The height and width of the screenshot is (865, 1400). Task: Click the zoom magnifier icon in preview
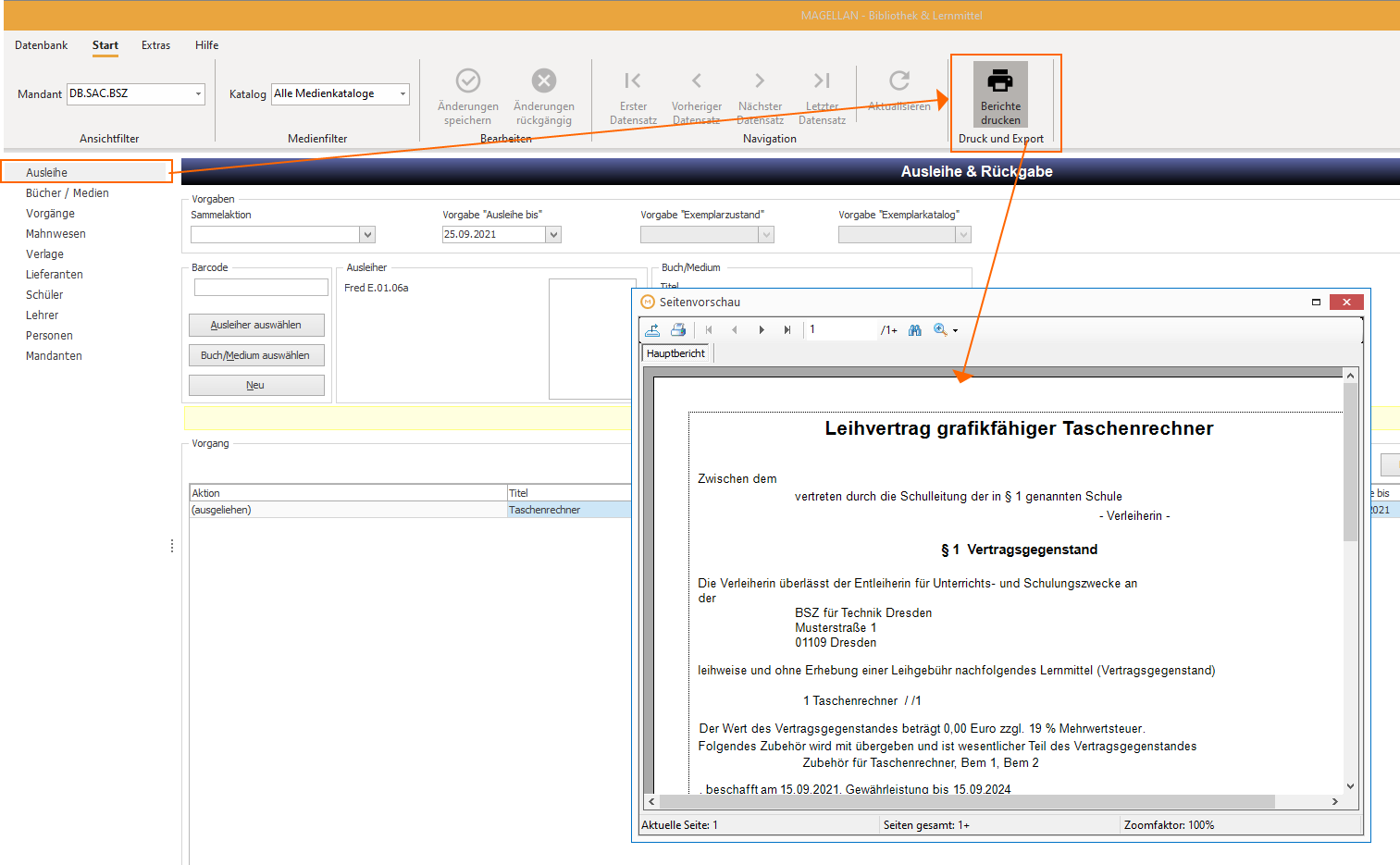click(x=940, y=329)
